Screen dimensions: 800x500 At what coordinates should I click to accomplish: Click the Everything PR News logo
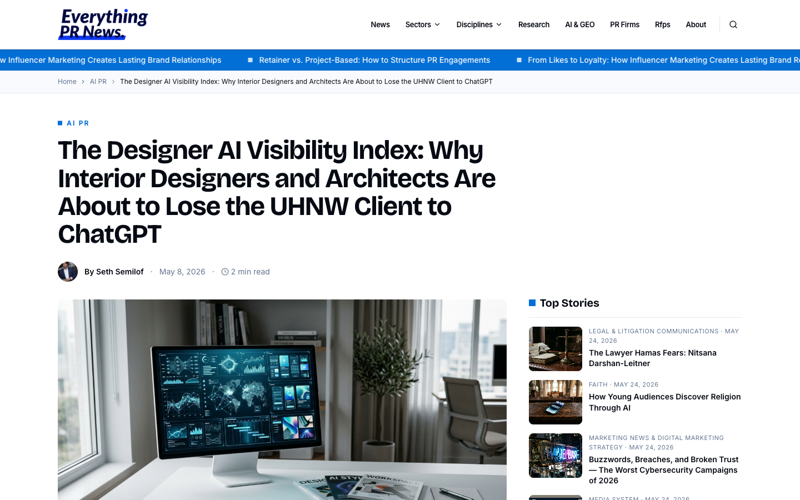103,24
